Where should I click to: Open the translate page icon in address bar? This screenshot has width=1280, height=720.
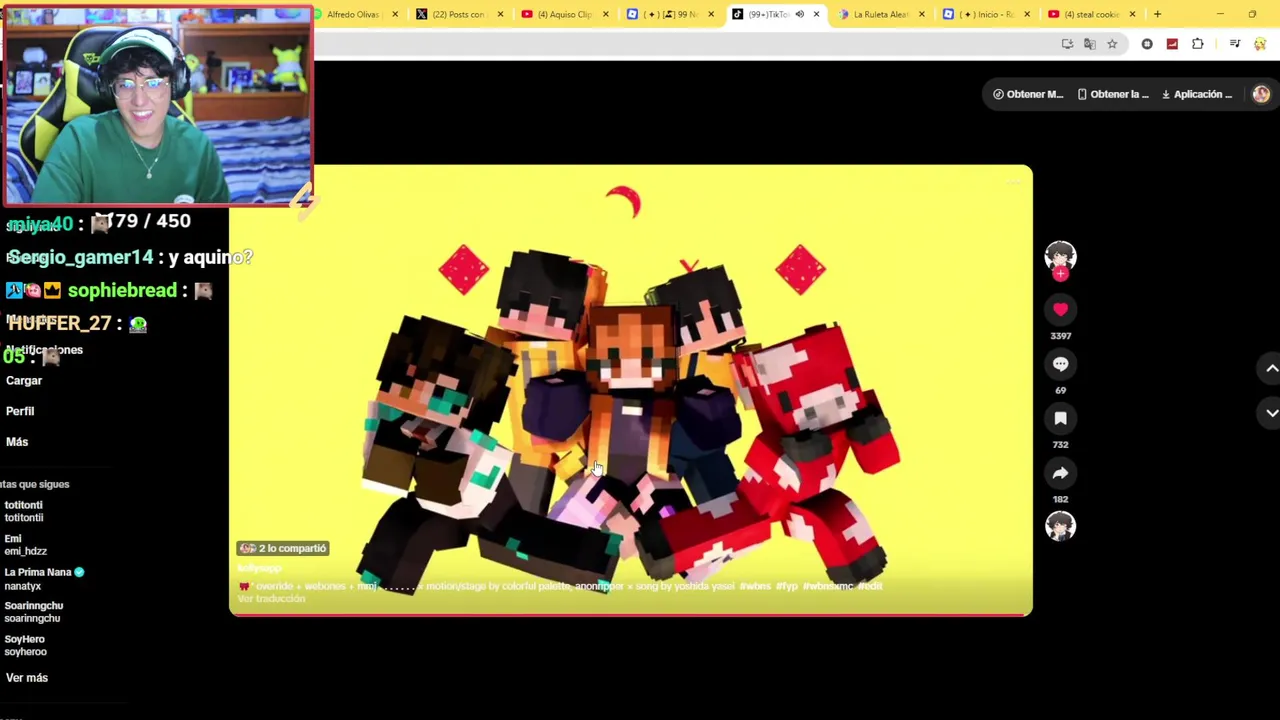[x=1090, y=44]
